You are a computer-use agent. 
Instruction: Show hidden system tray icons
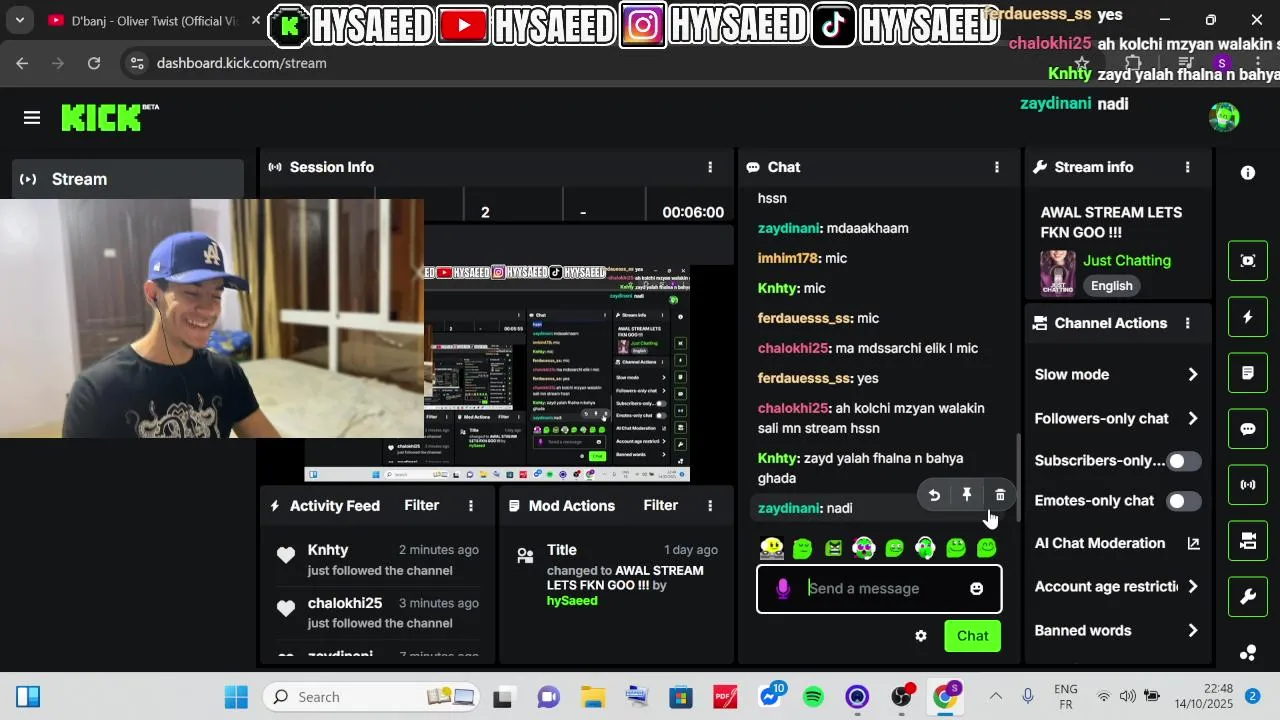(x=995, y=697)
